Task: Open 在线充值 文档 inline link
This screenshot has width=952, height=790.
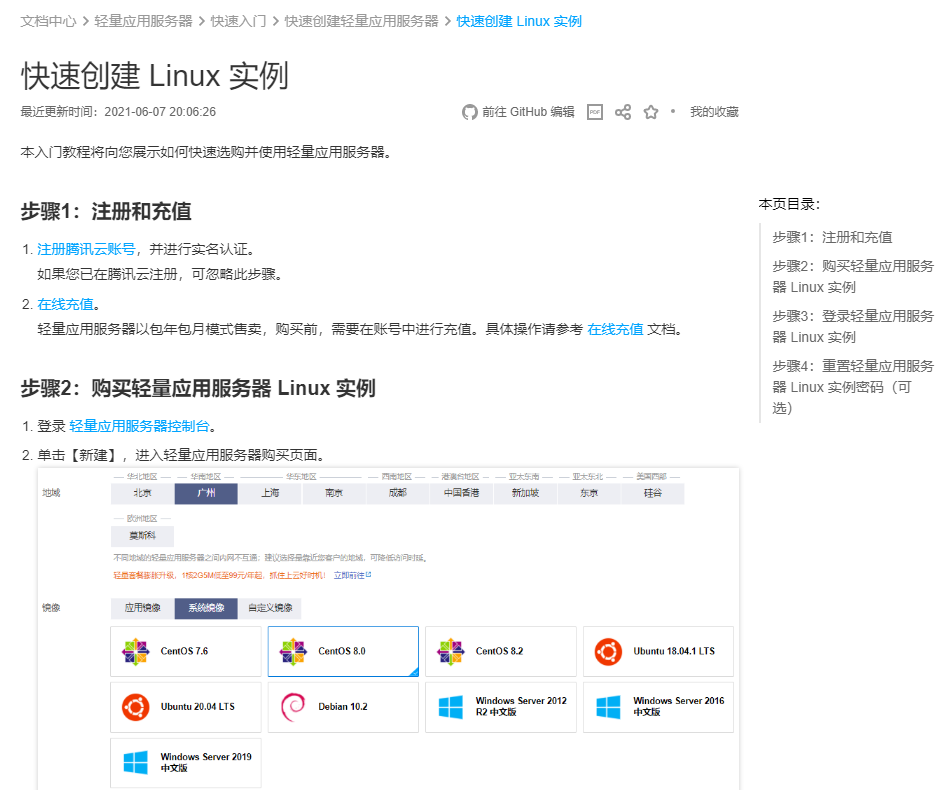Action: pyautogui.click(x=615, y=329)
